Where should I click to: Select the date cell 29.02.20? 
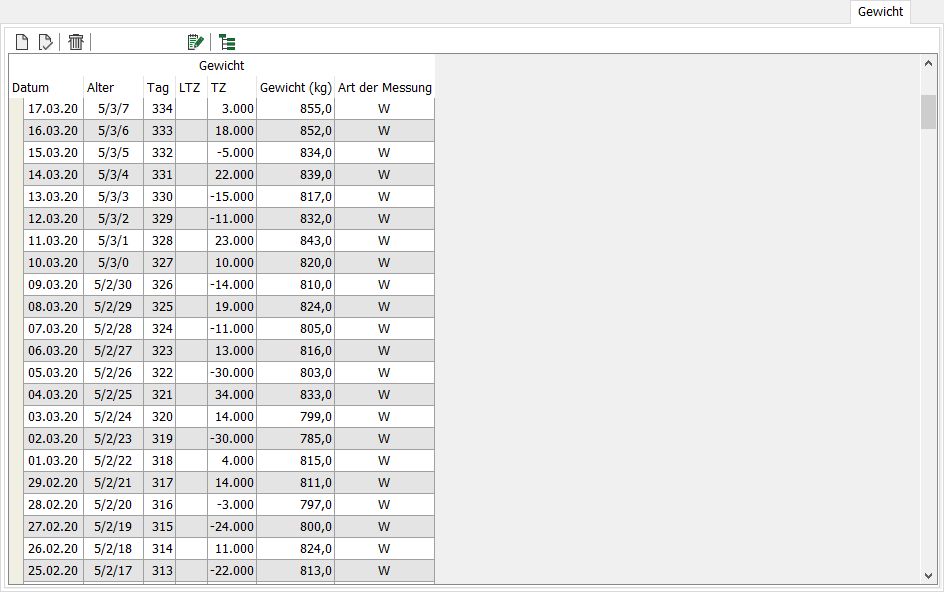[x=53, y=482]
